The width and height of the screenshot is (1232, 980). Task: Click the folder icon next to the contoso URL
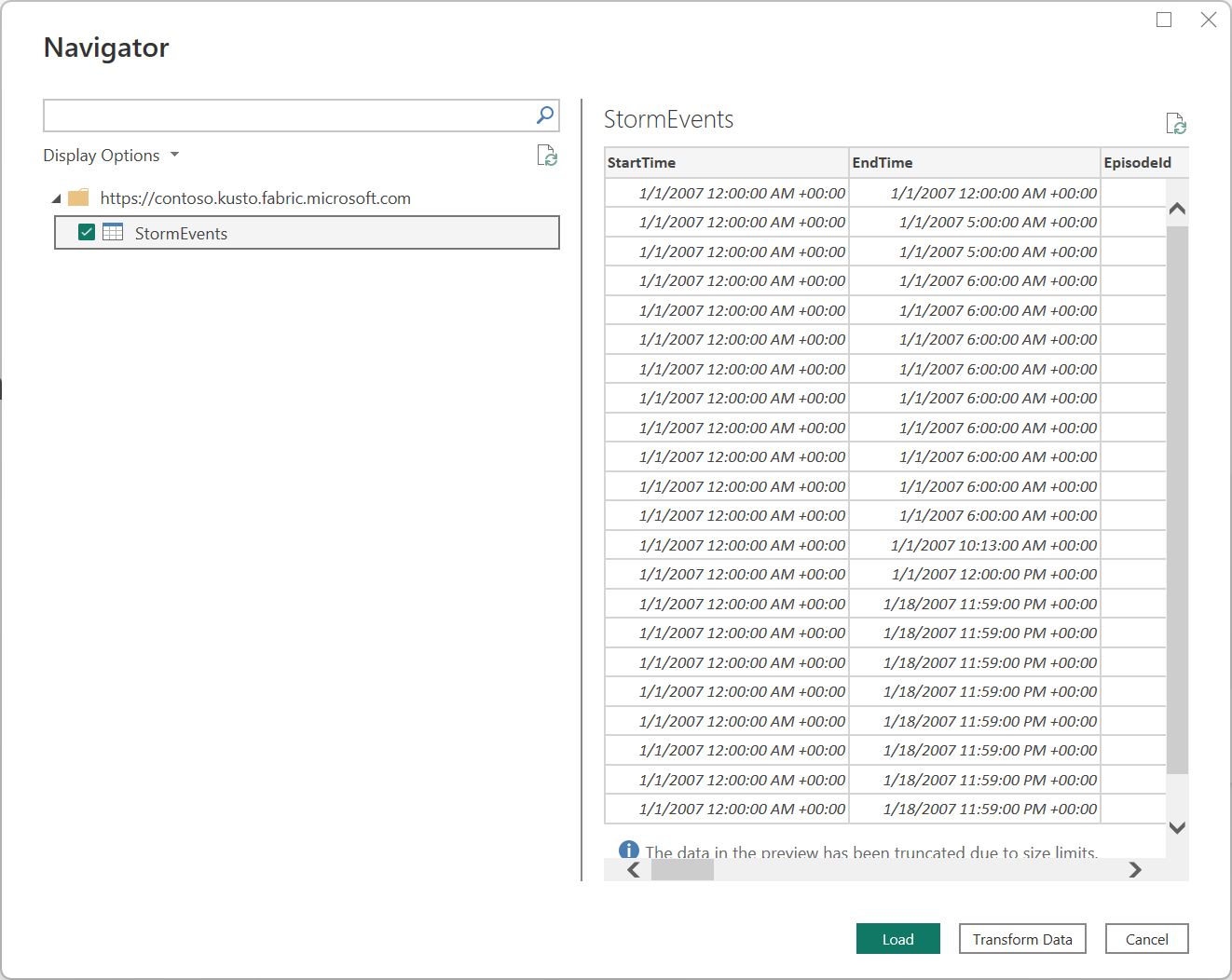(x=78, y=197)
